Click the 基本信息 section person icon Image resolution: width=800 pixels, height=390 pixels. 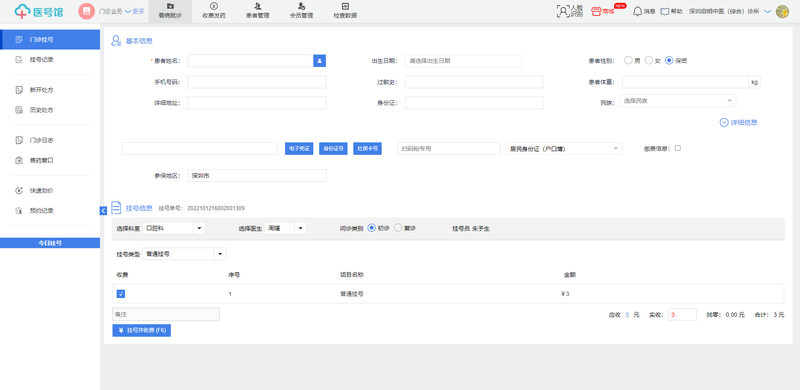point(116,41)
